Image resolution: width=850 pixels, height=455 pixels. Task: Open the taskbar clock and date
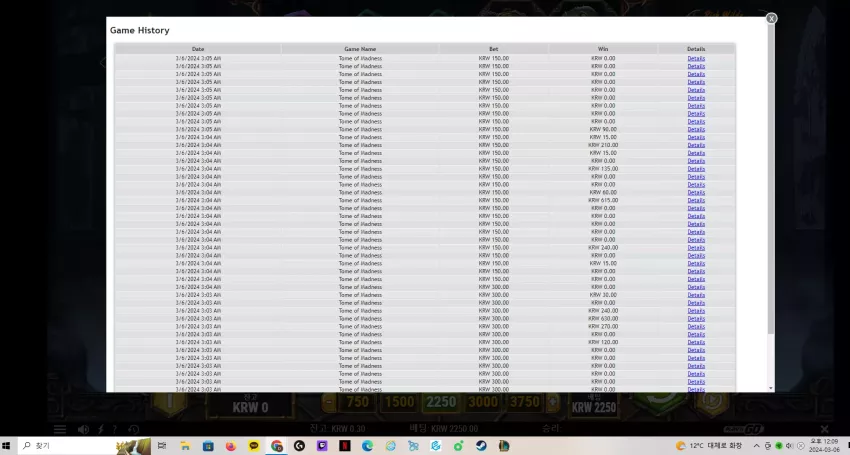tap(824, 446)
